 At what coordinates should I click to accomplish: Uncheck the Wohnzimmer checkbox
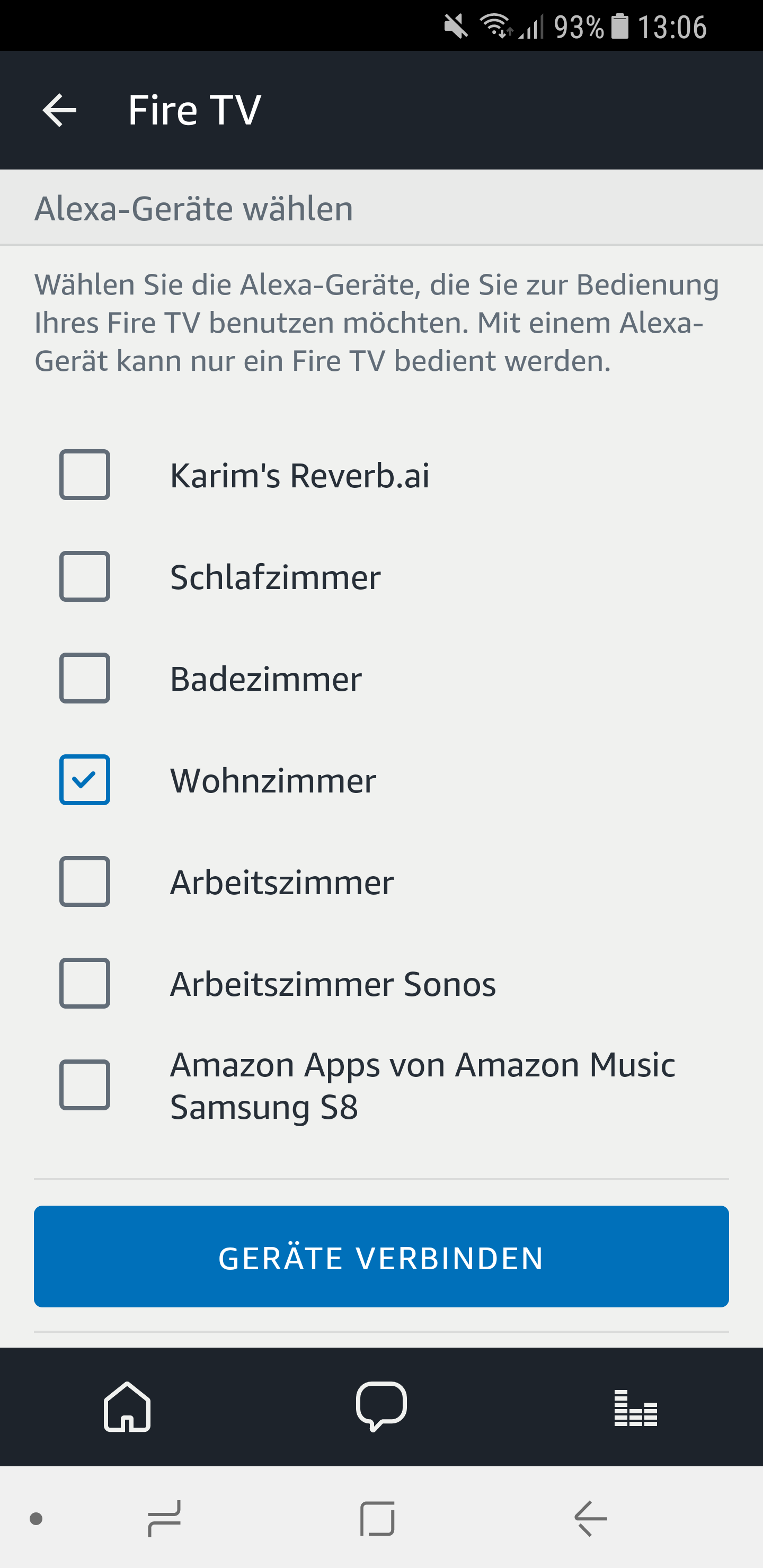(85, 780)
